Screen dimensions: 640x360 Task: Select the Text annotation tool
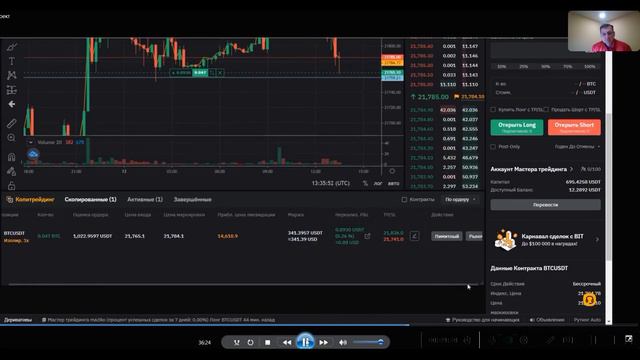click(11, 61)
